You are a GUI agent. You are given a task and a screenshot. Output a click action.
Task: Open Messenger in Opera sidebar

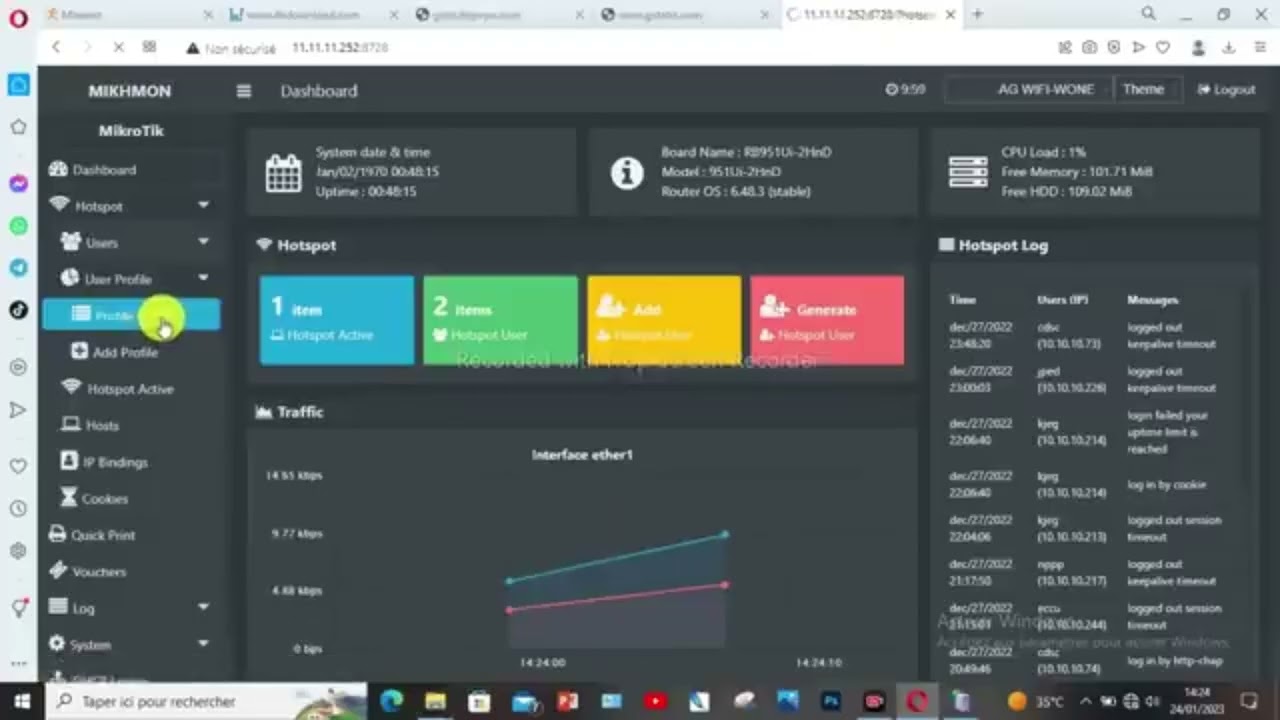pos(18,184)
